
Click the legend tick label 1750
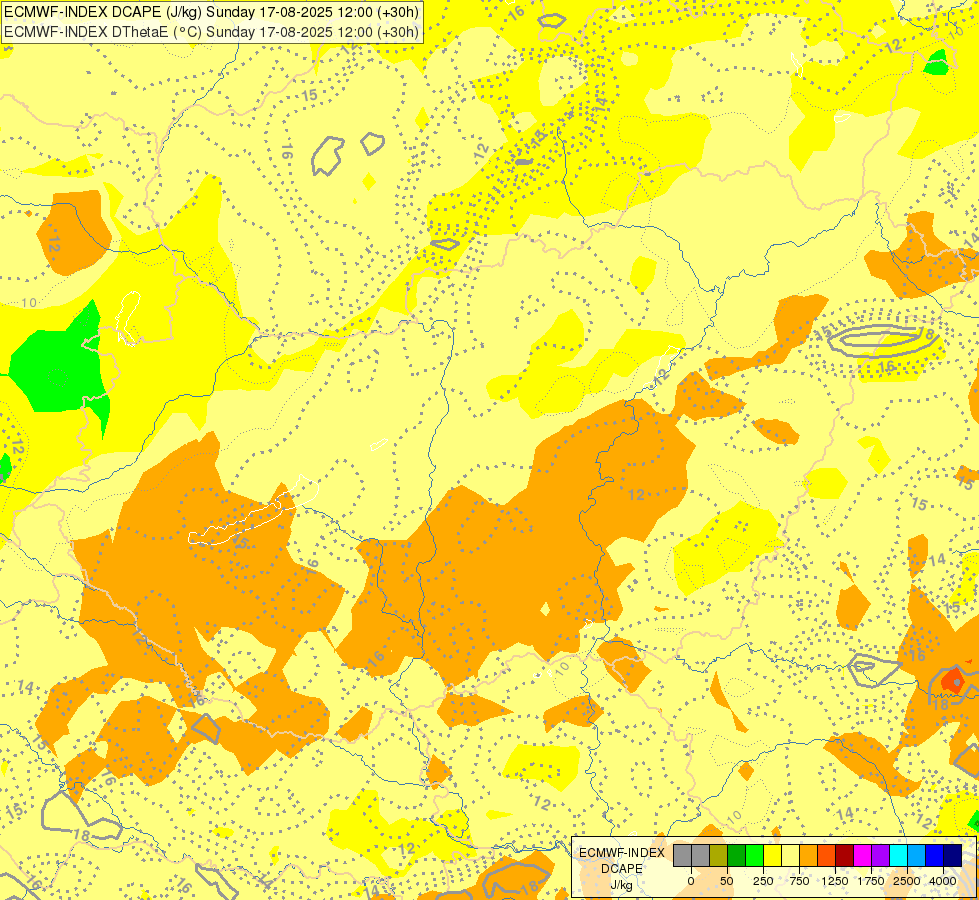pos(871,881)
